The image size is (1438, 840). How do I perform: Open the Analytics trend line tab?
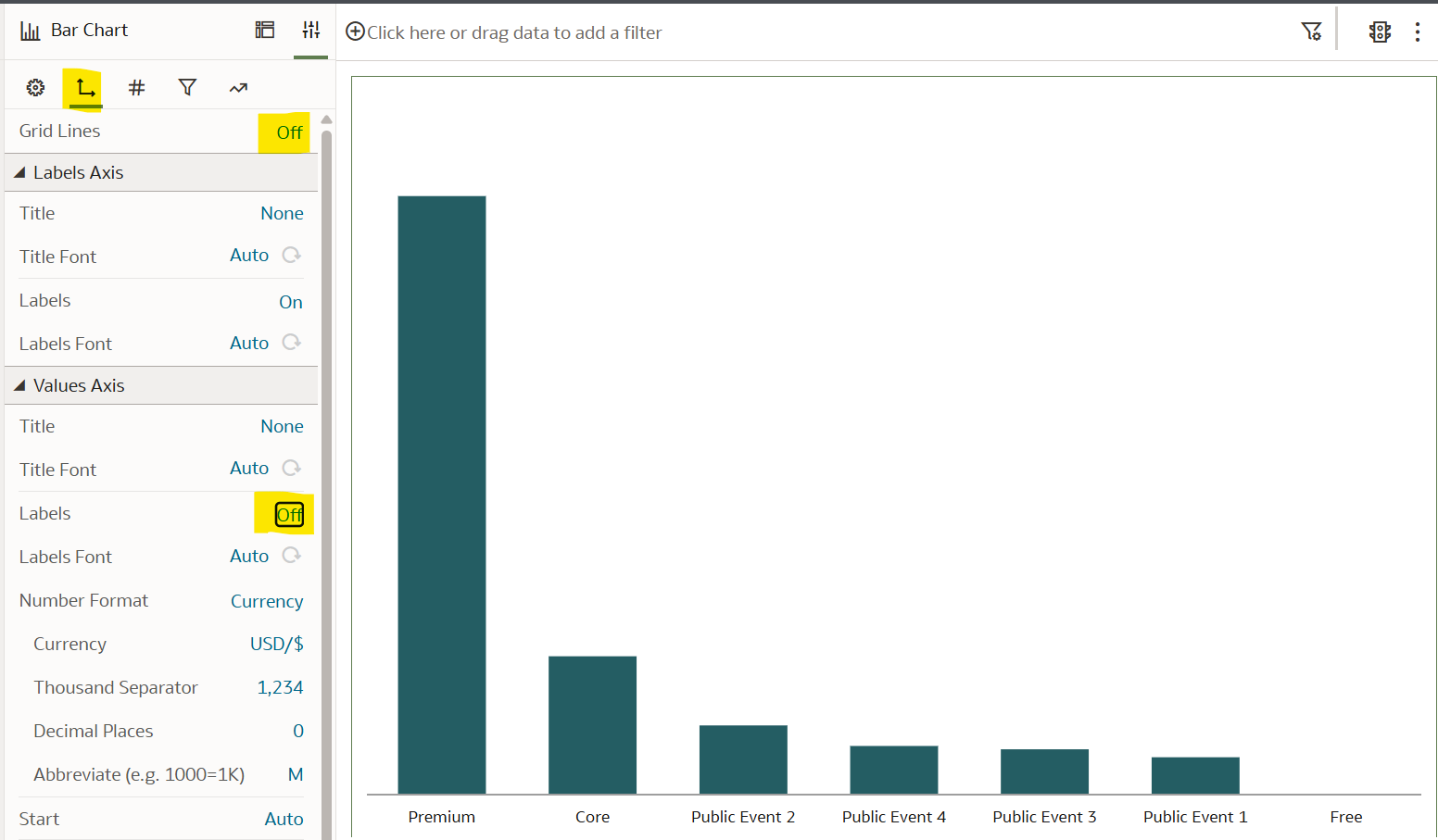click(x=238, y=88)
